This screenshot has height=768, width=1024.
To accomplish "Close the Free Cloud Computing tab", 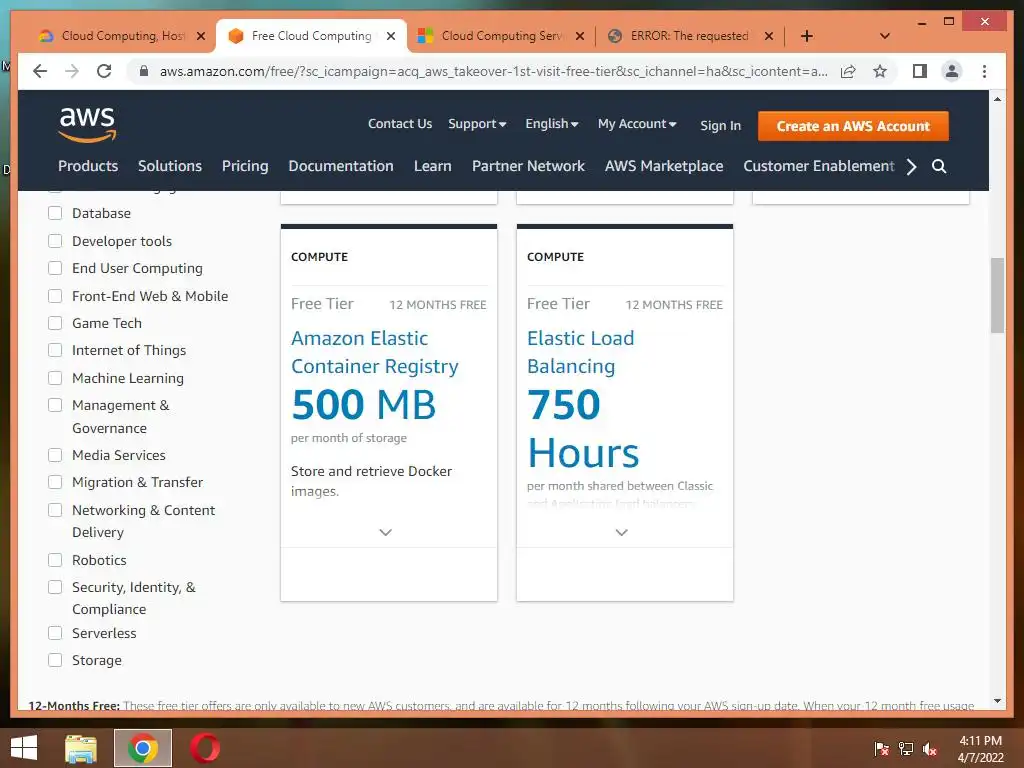I will point(391,36).
